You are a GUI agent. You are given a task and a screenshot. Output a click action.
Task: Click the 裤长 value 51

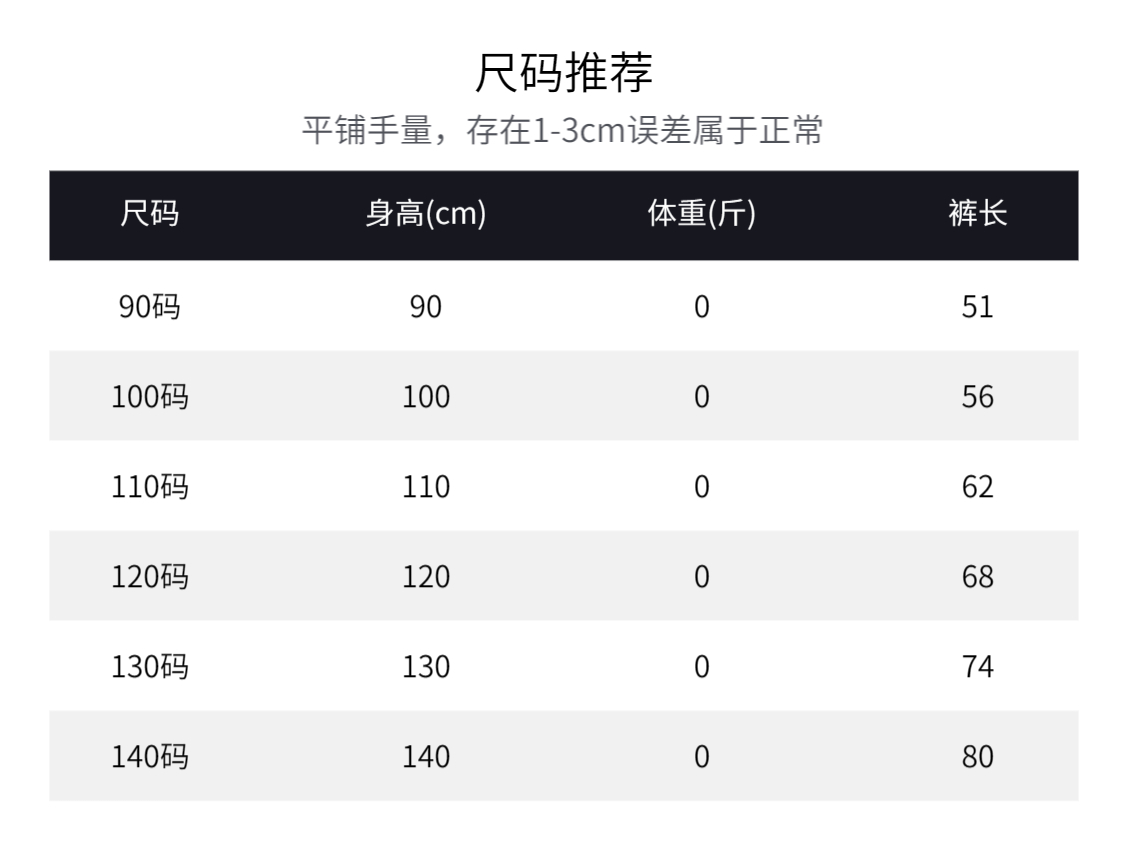[x=977, y=306]
